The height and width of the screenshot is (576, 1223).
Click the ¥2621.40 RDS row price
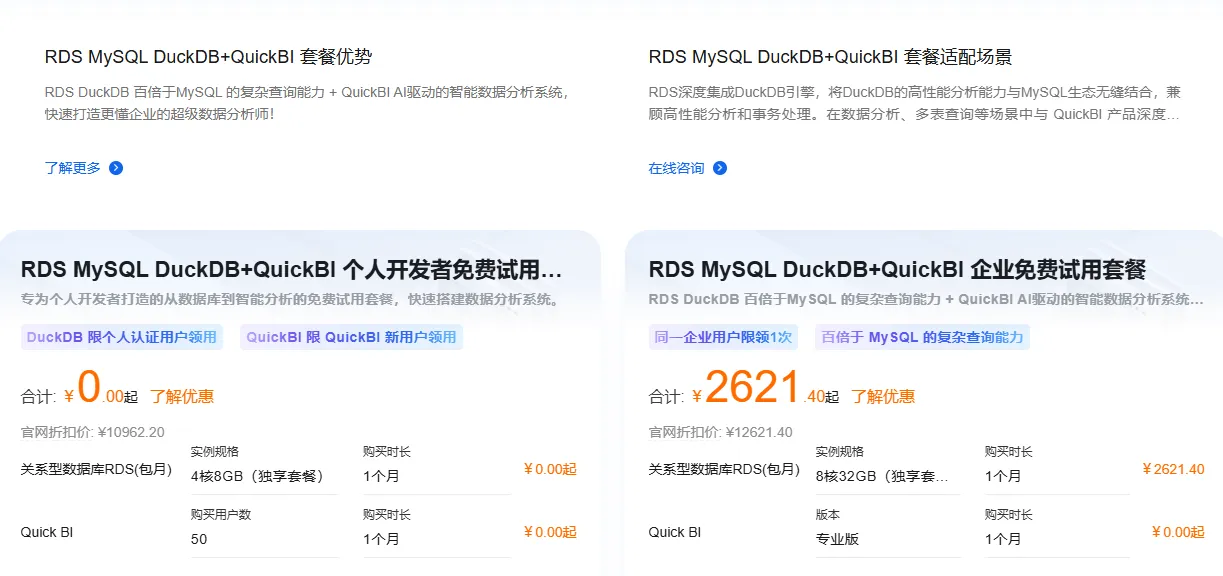tap(1174, 469)
